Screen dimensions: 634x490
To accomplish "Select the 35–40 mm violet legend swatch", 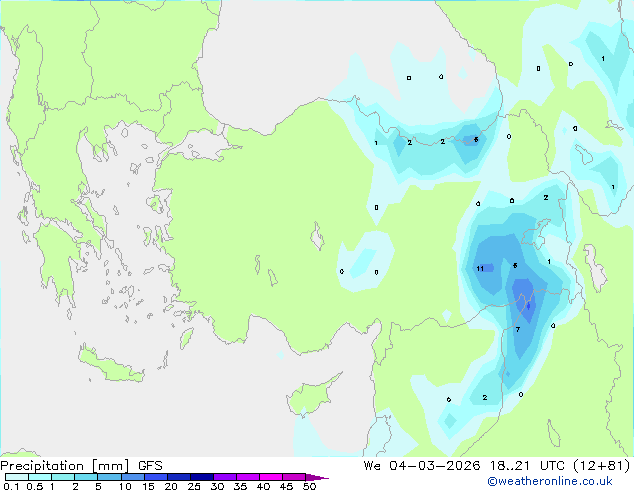I will (x=248, y=477).
